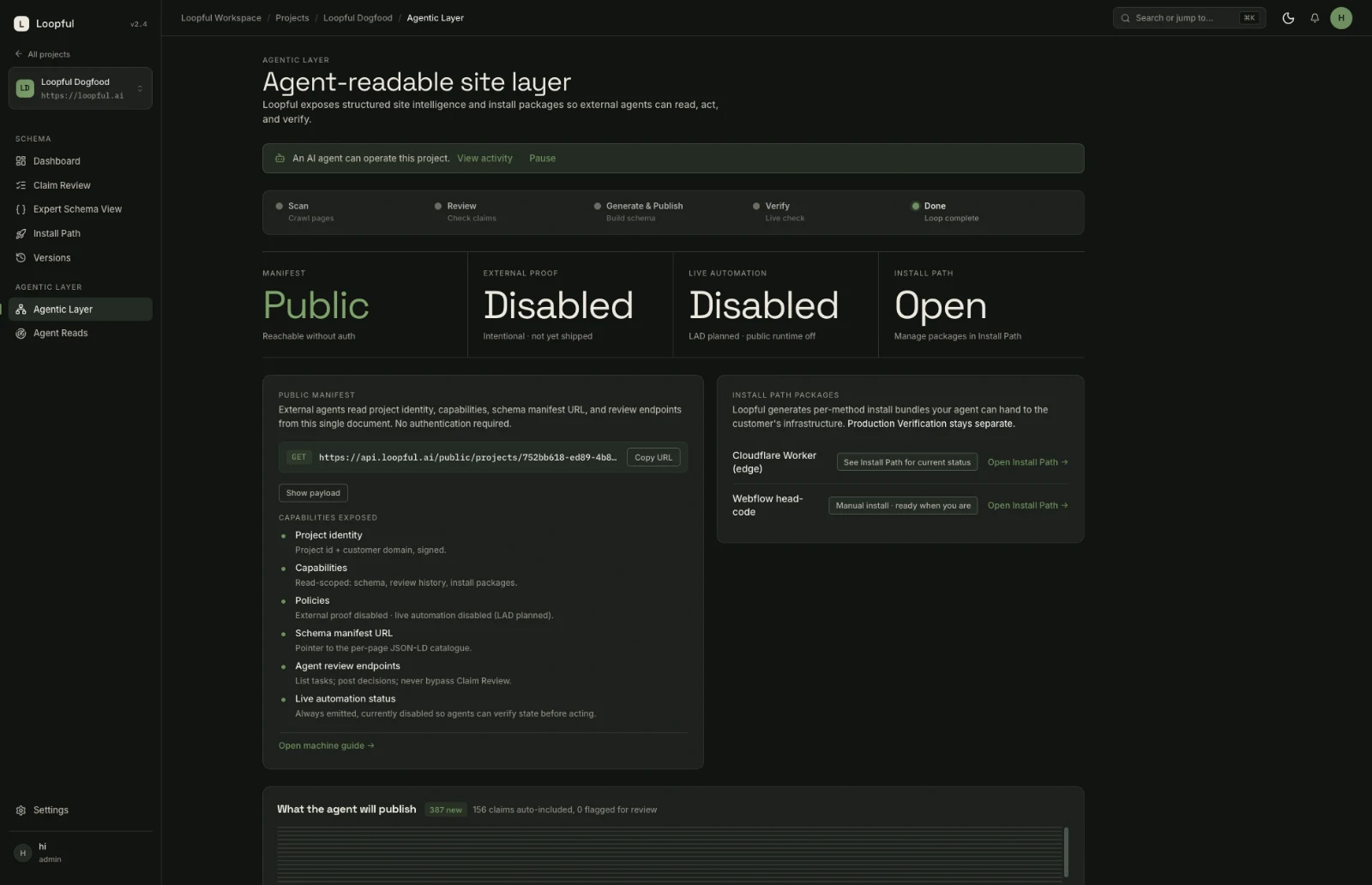Pause the AI agent
The width and height of the screenshot is (1372, 885).
542,159
